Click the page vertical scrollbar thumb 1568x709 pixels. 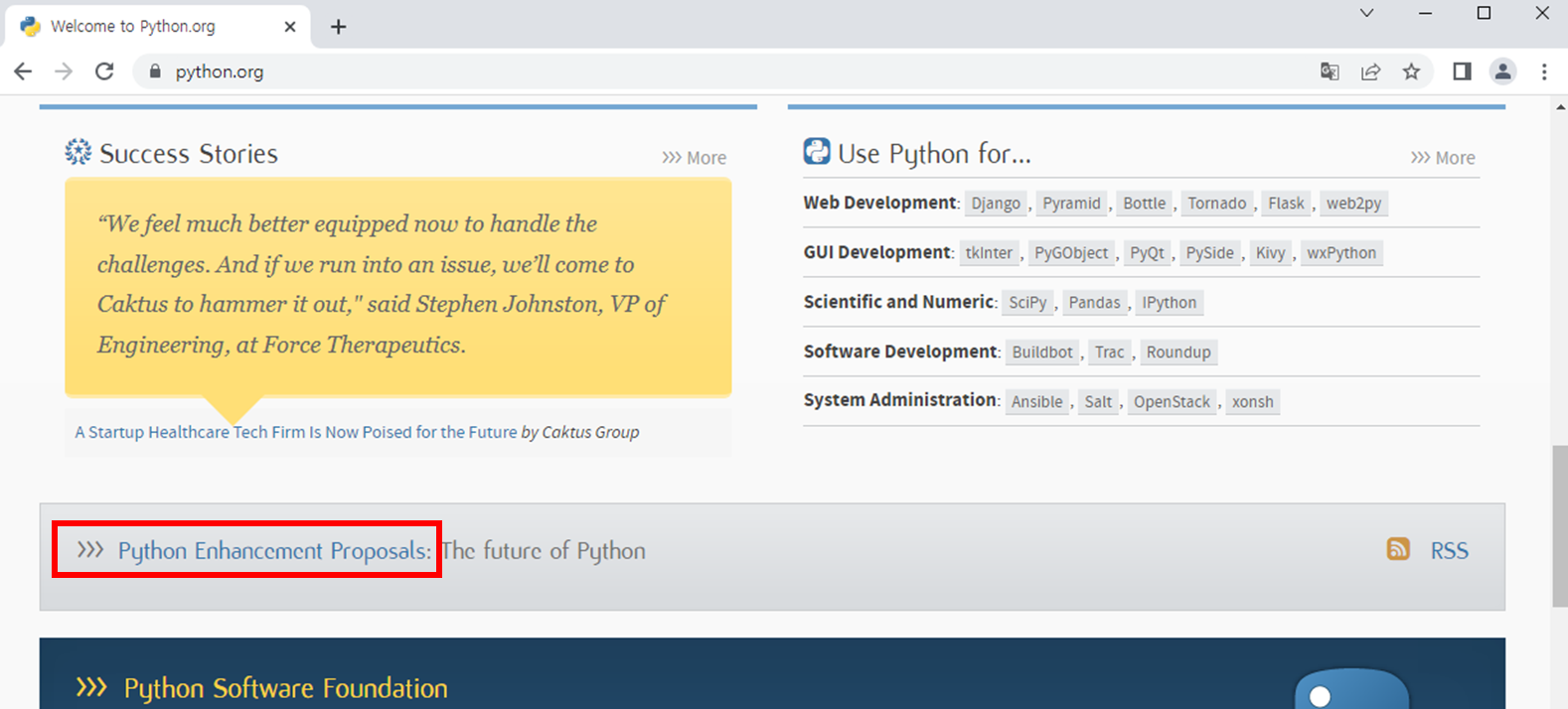pyautogui.click(x=1560, y=526)
